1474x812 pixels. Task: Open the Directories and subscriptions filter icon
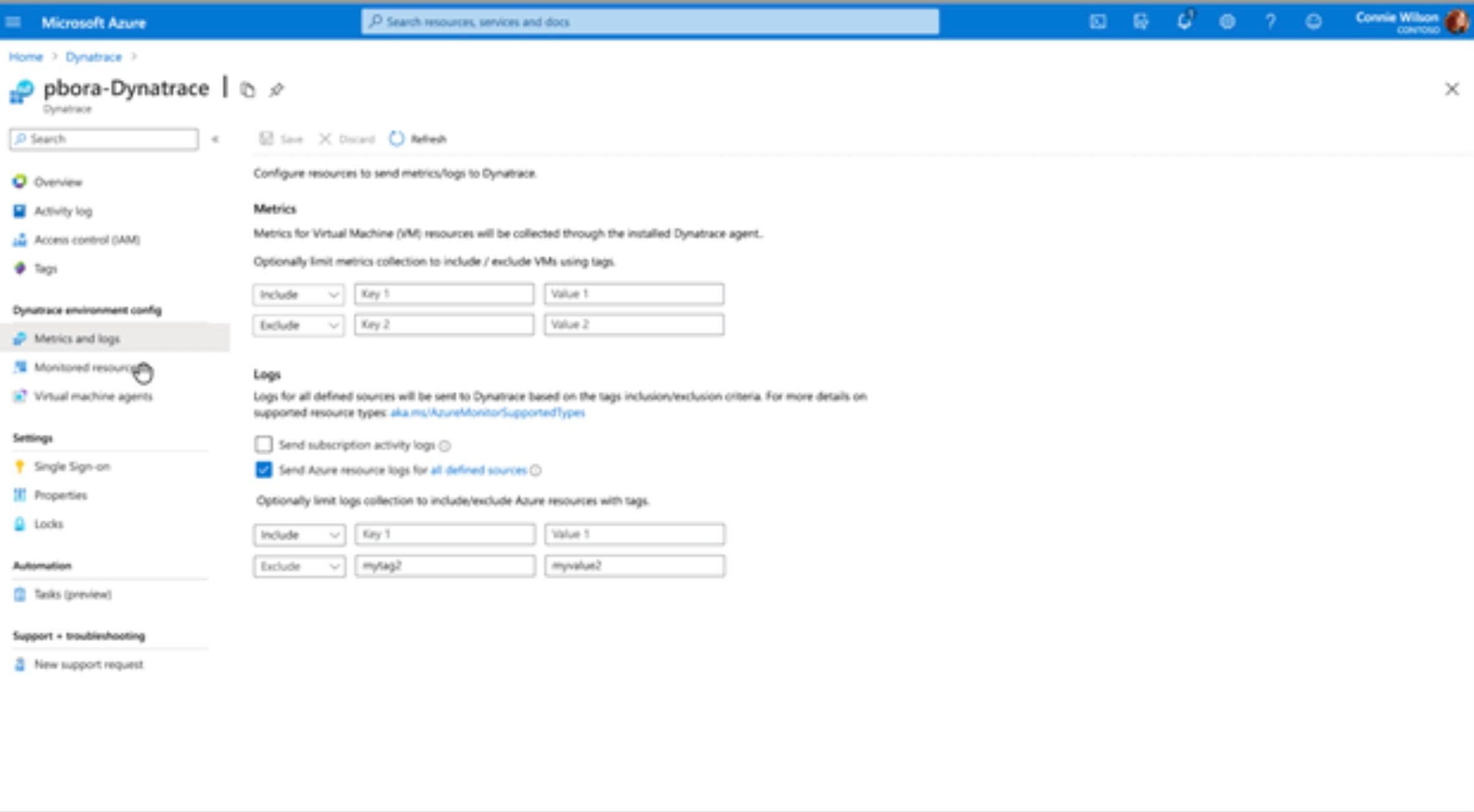click(x=1141, y=22)
